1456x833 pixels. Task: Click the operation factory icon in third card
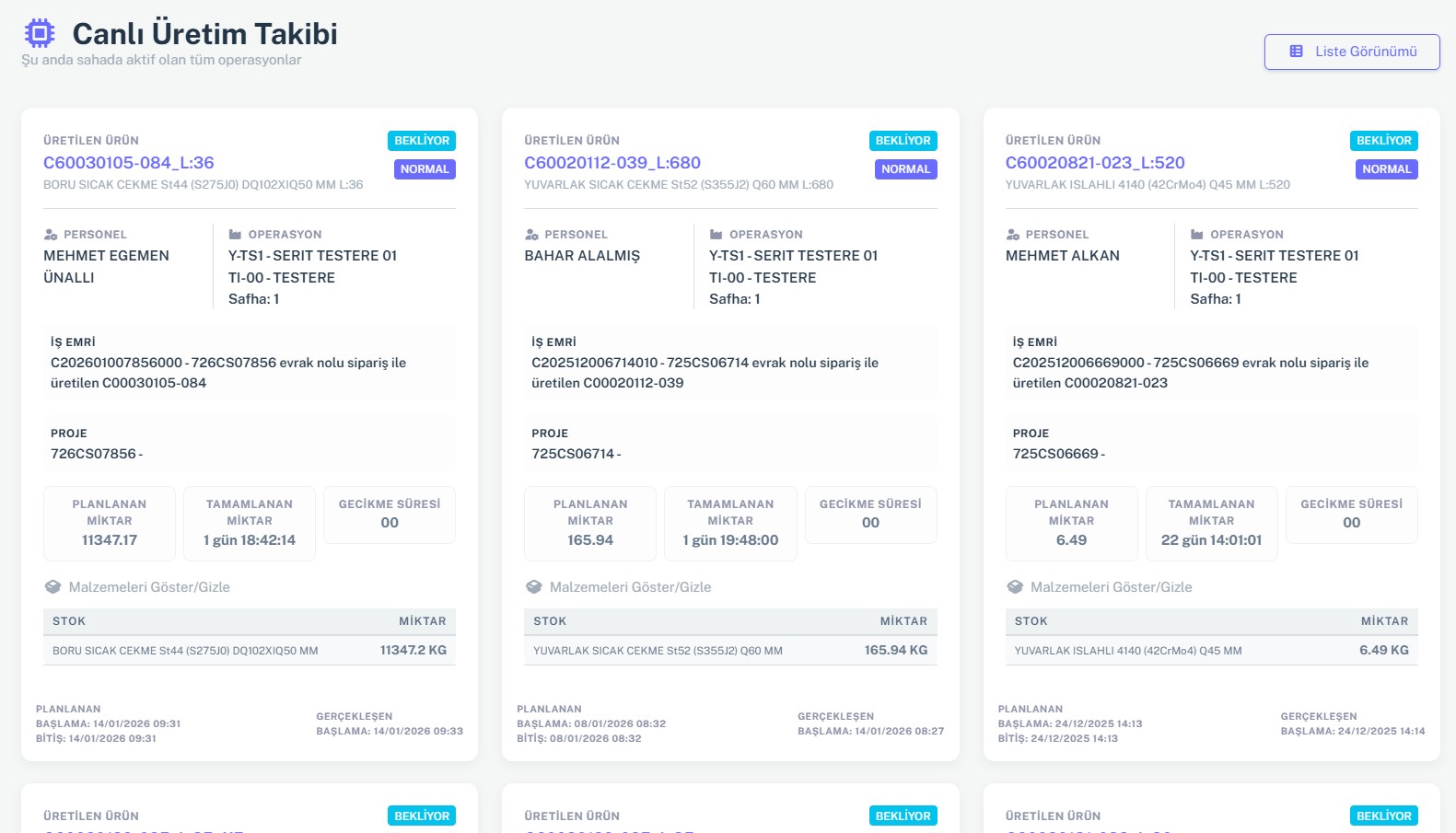(x=1197, y=235)
